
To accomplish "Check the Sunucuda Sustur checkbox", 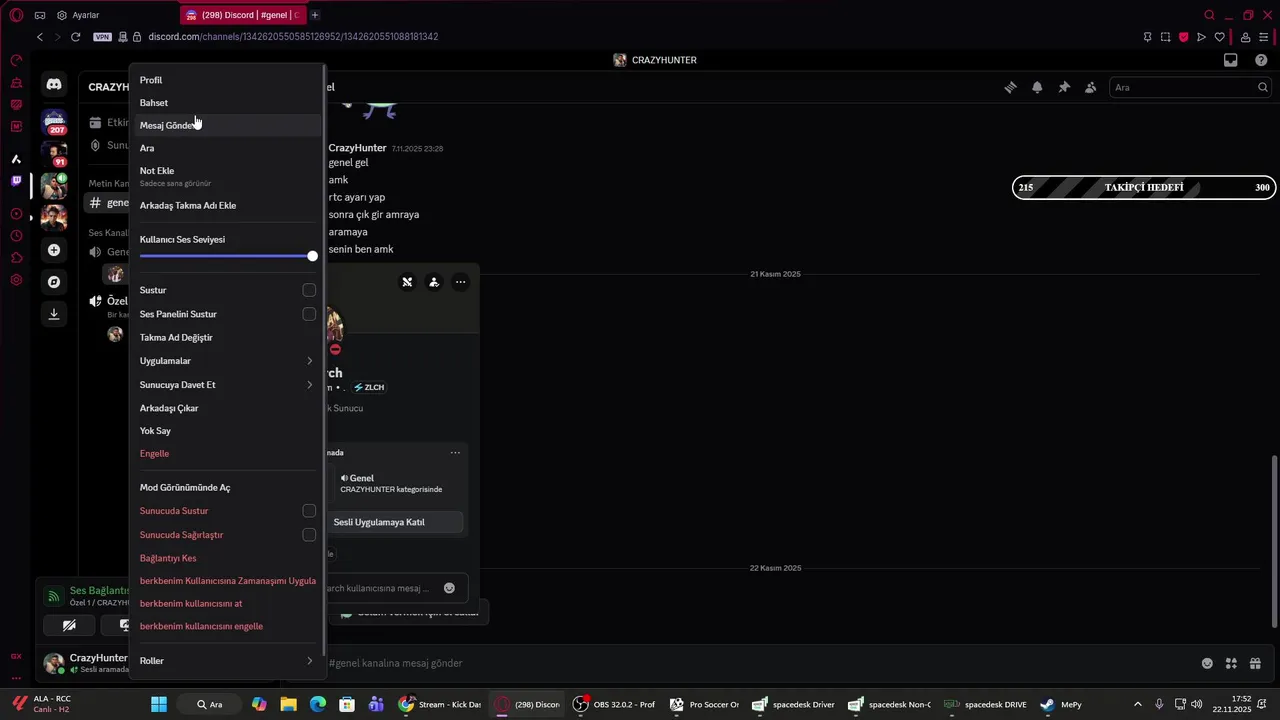I will (309, 511).
